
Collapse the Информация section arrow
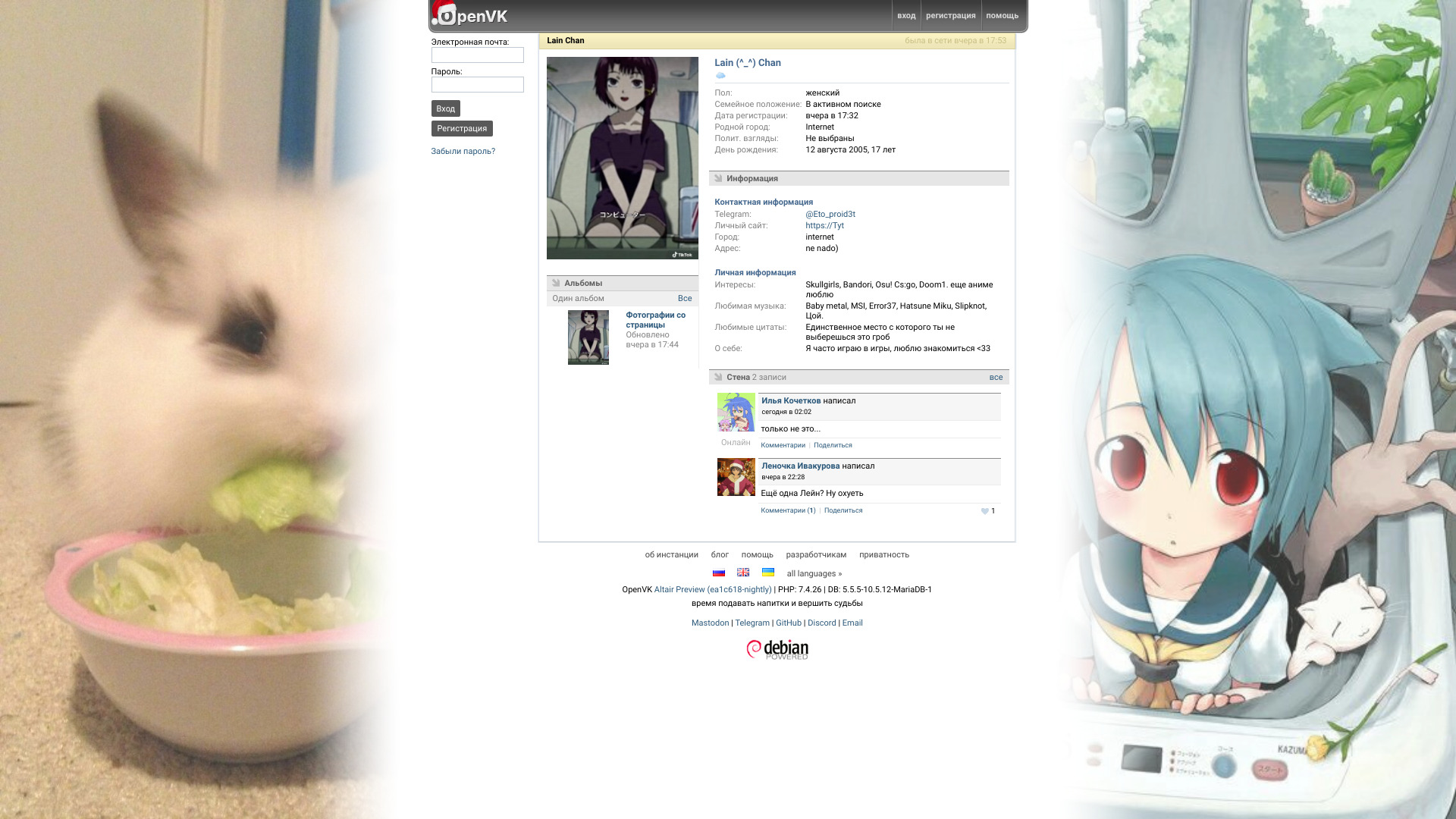[x=718, y=178]
